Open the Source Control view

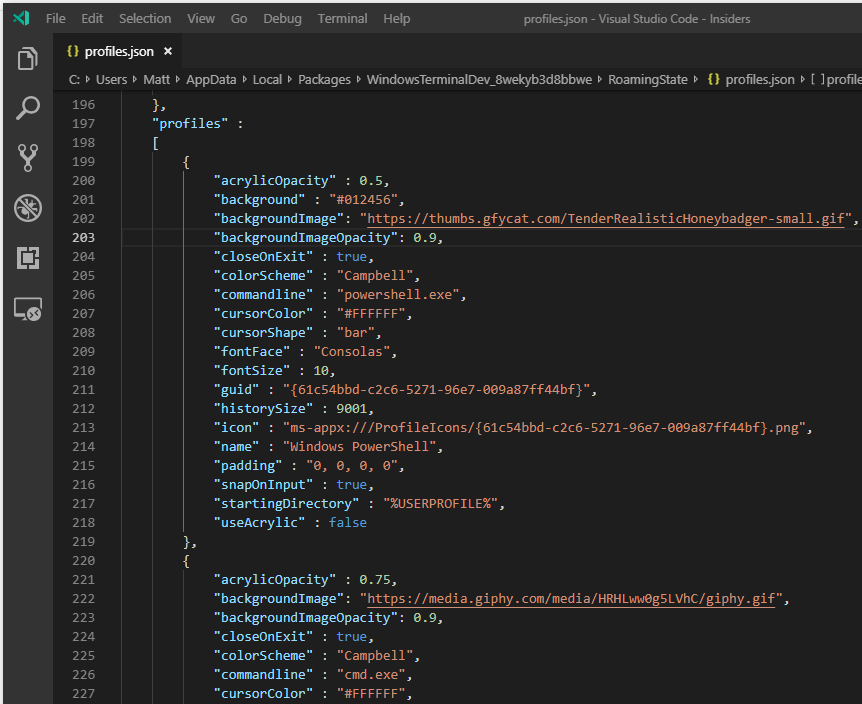click(27, 157)
